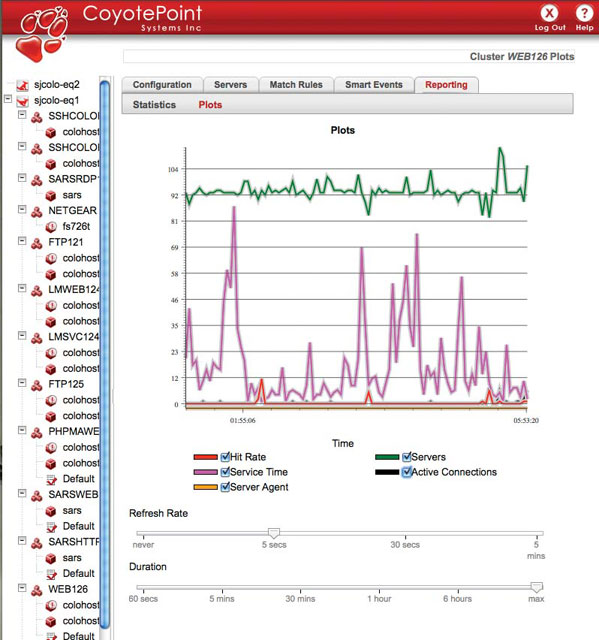Click the Servers green legend swatch
This screenshot has width=599, height=640.
tap(387, 457)
